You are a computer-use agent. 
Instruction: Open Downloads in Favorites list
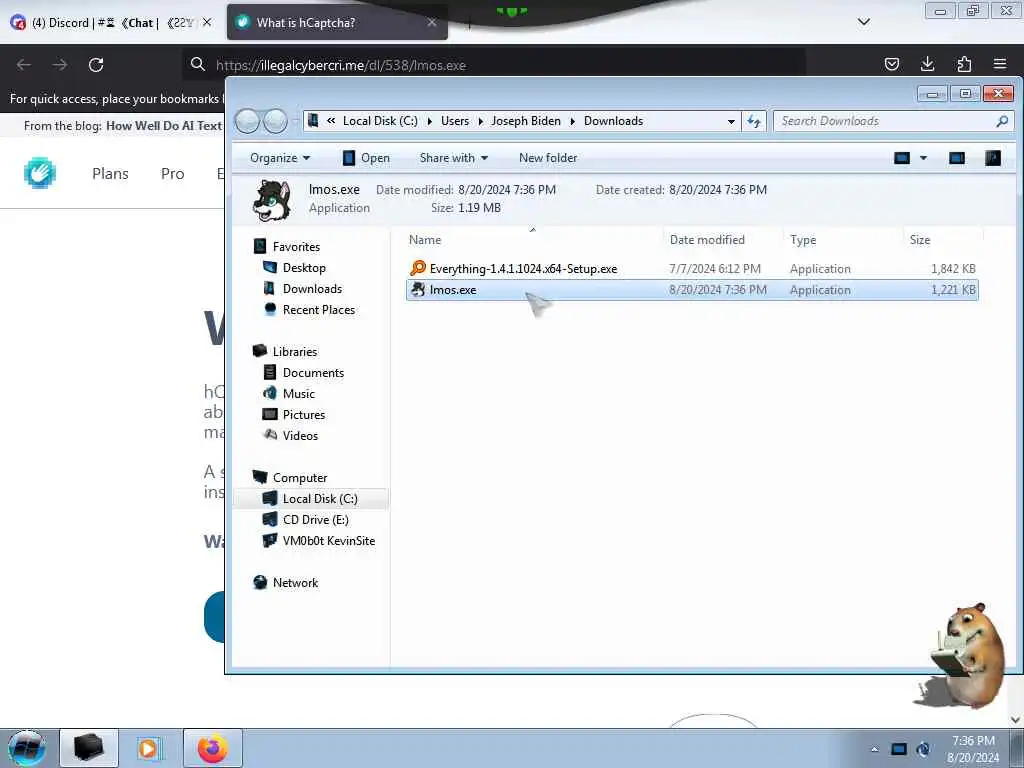coord(312,289)
